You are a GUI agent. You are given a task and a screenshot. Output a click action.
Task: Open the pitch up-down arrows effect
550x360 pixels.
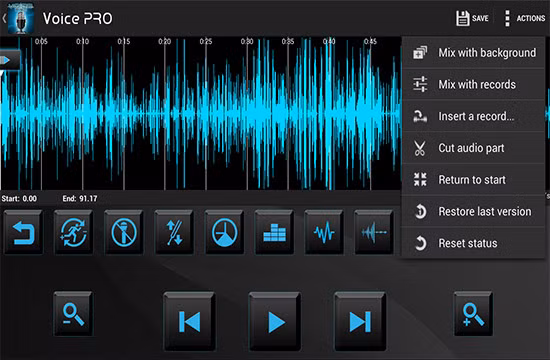174,232
